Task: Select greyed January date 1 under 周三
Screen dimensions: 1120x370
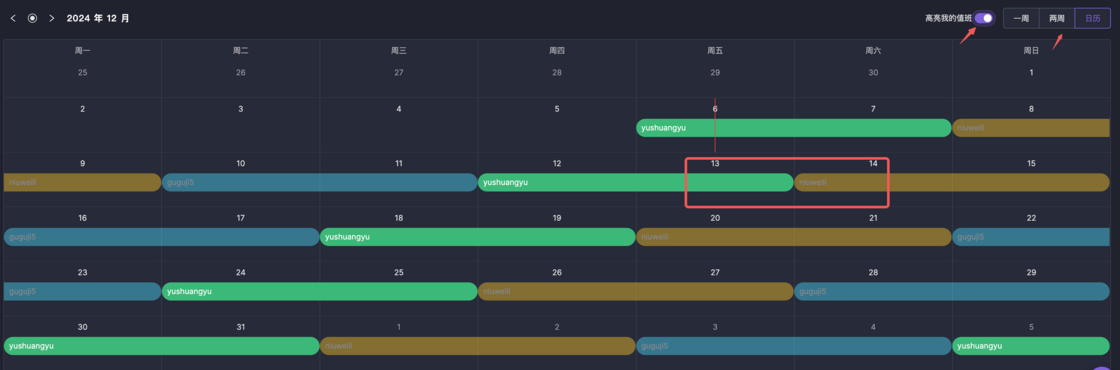Action: (x=399, y=327)
